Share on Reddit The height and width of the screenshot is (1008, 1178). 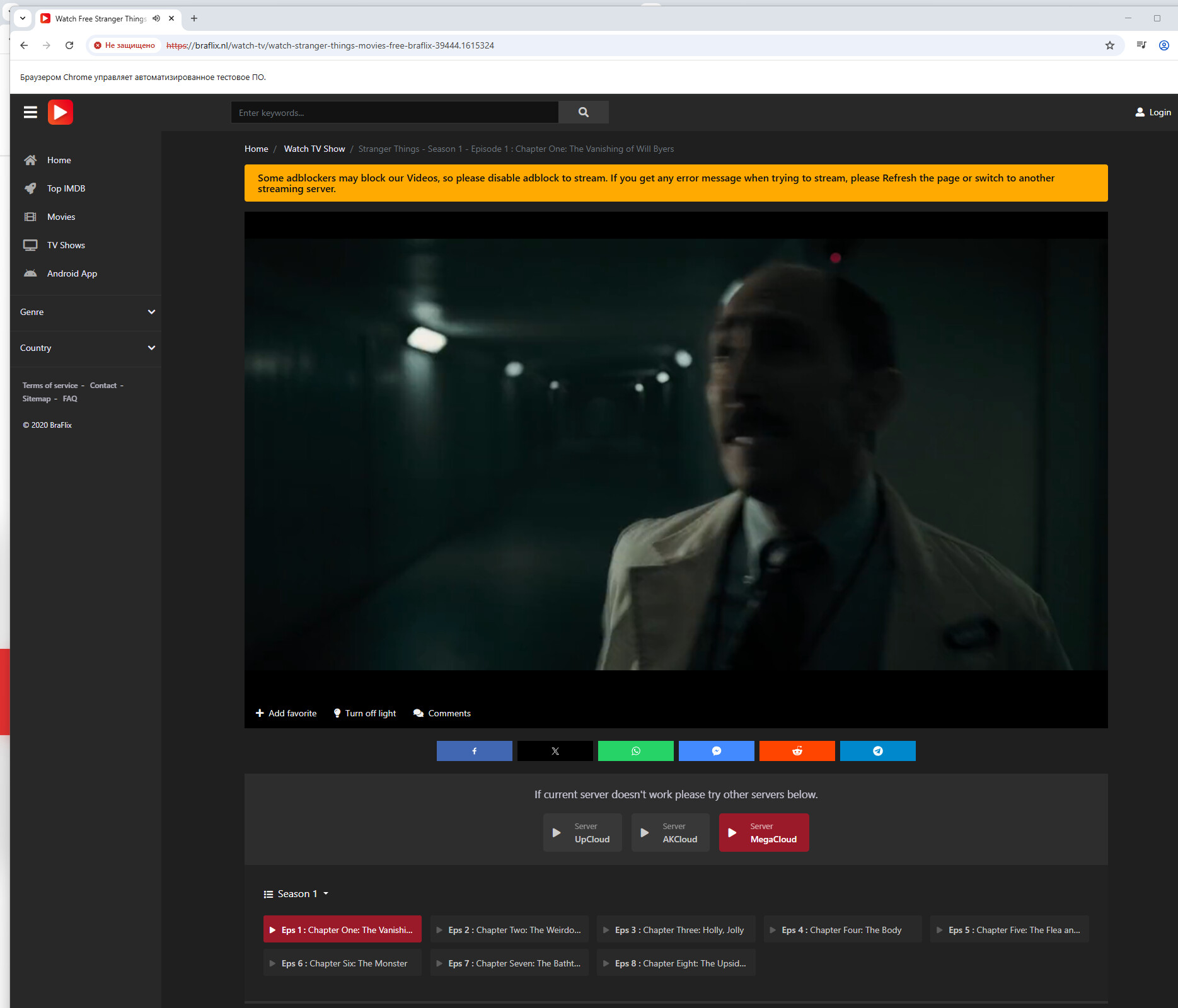pos(797,751)
